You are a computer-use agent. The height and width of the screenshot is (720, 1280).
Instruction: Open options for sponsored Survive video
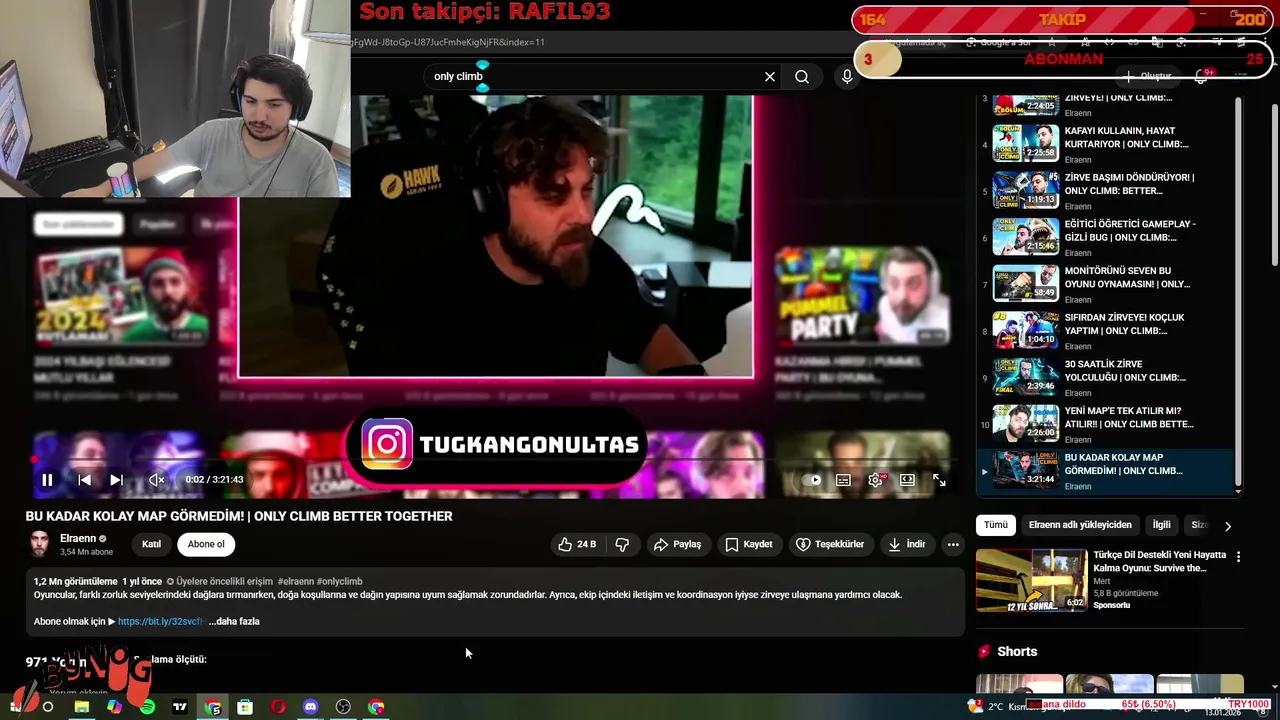tap(1238, 557)
